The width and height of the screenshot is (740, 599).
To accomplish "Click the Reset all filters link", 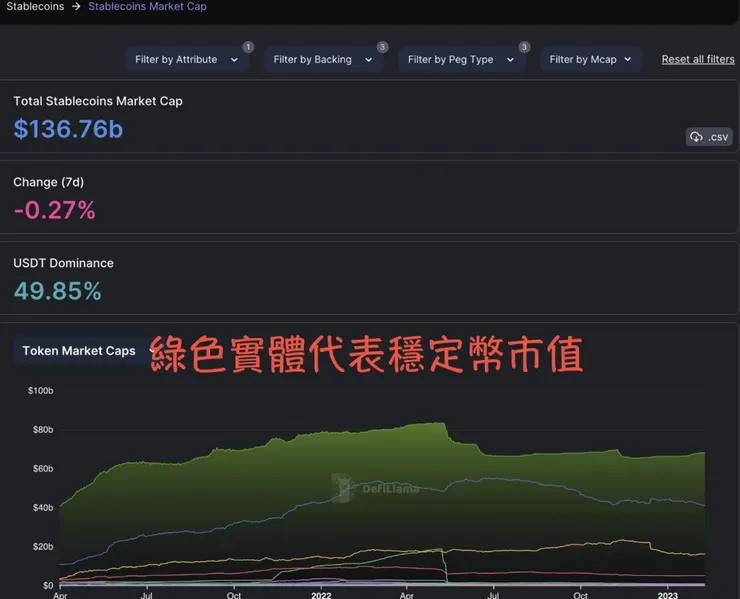I will coord(698,59).
